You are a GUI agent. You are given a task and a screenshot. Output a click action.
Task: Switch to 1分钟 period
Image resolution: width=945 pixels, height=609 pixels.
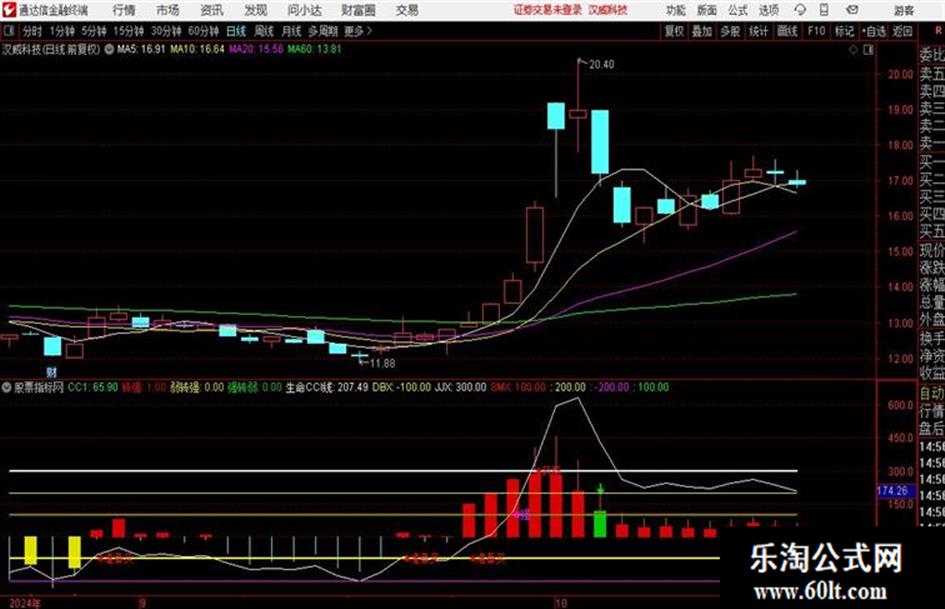coord(62,31)
